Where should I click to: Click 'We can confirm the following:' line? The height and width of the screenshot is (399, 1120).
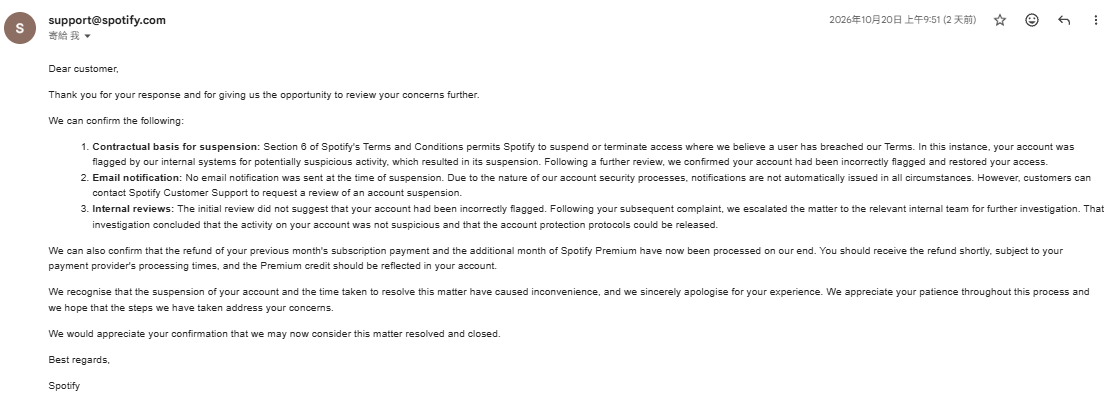click(116, 121)
